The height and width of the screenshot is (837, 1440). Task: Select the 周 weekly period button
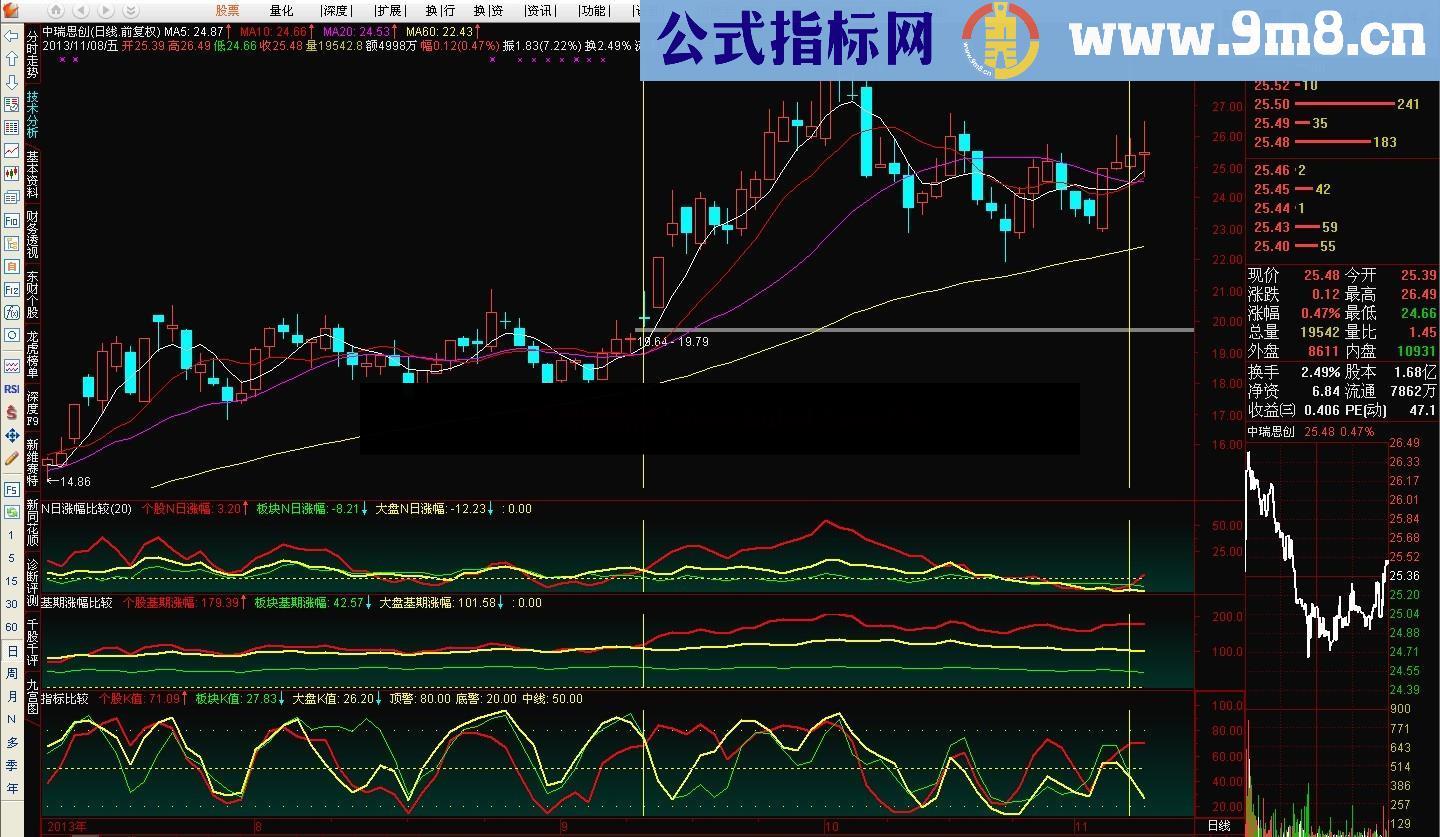[x=11, y=673]
